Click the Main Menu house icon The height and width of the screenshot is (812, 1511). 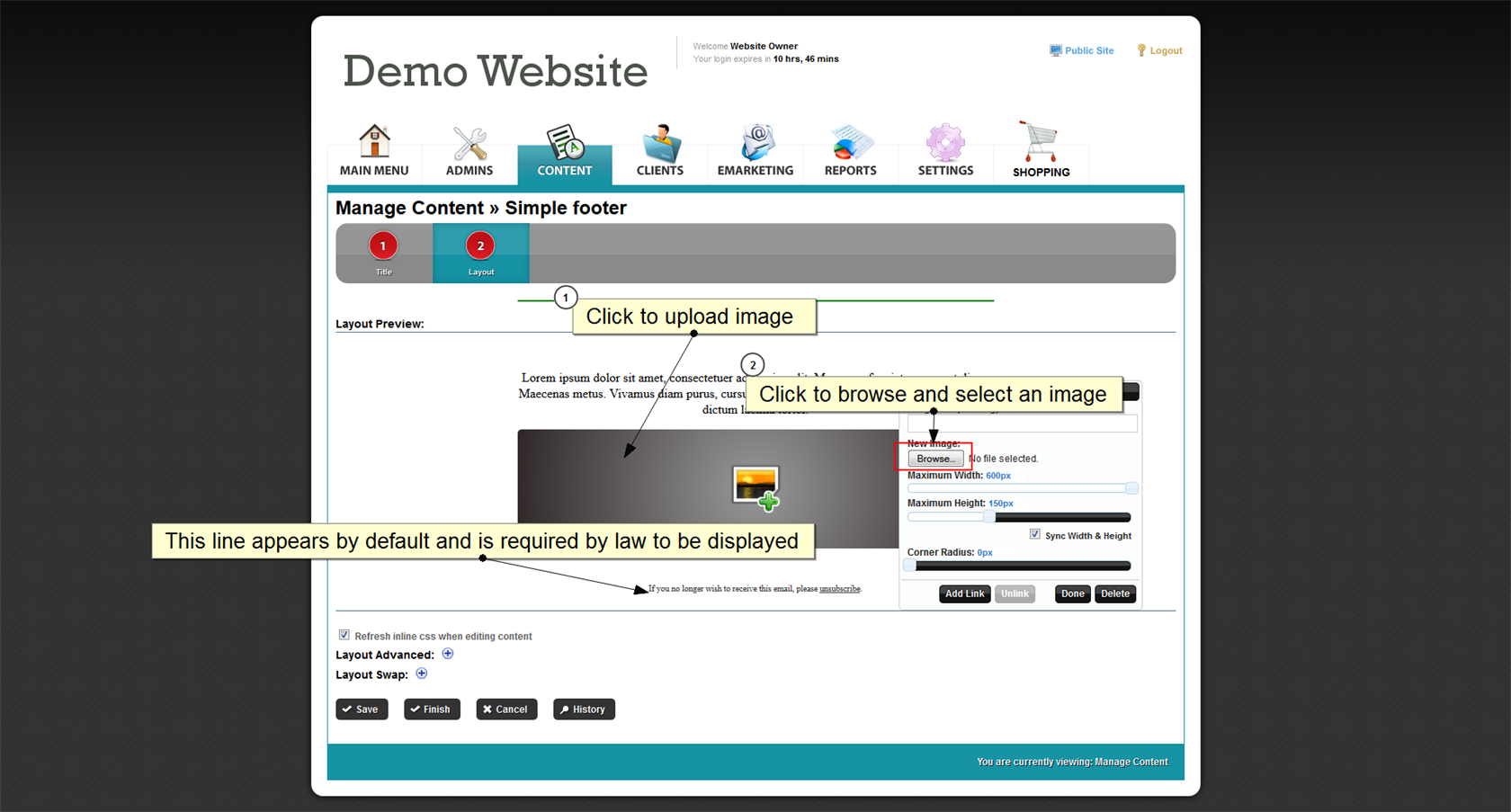374,142
